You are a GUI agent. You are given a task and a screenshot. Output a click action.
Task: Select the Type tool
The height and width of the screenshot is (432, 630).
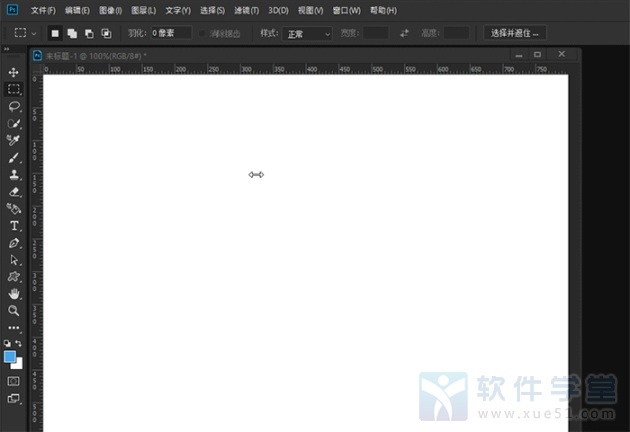click(14, 226)
